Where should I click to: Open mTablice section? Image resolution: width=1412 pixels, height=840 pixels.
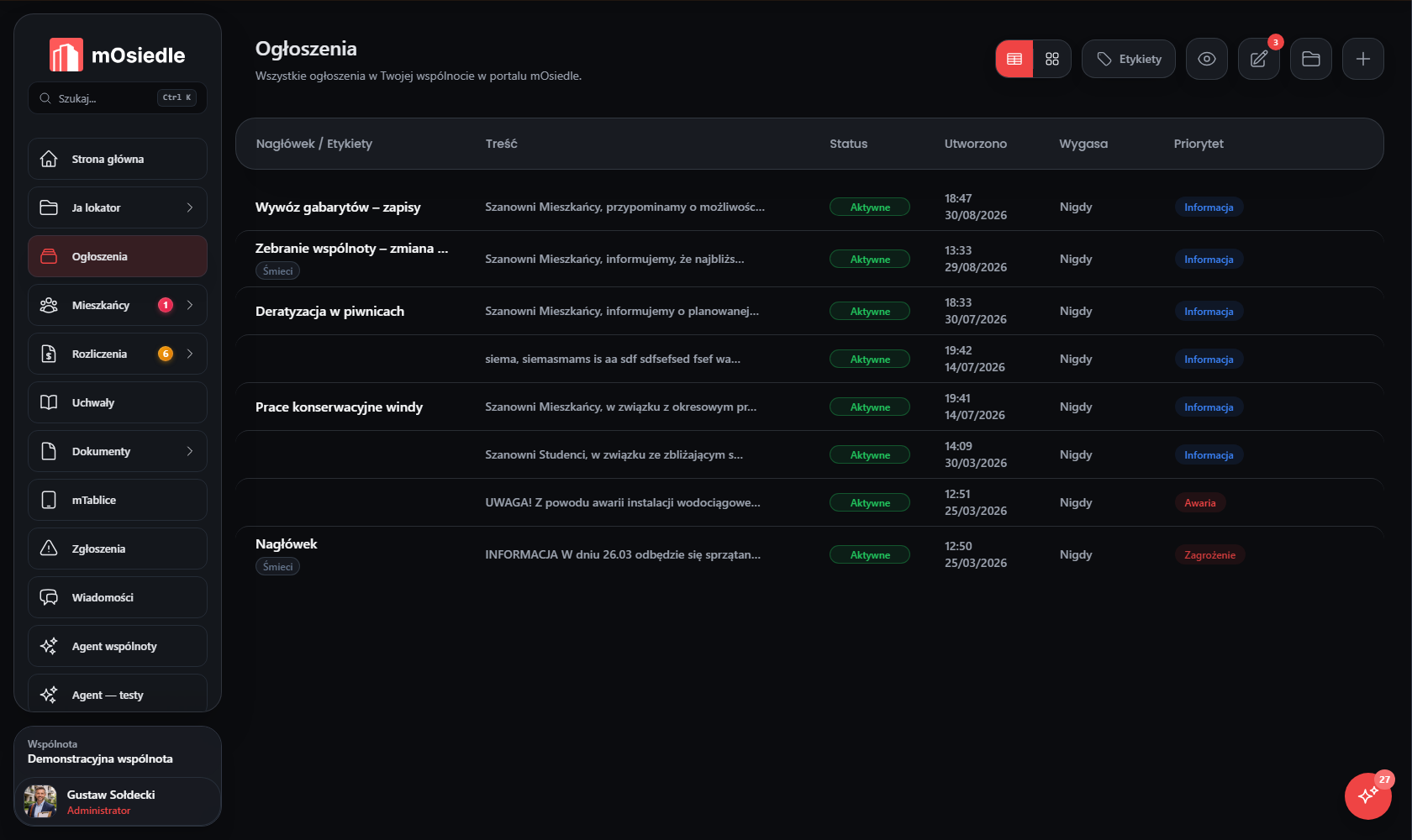click(118, 500)
